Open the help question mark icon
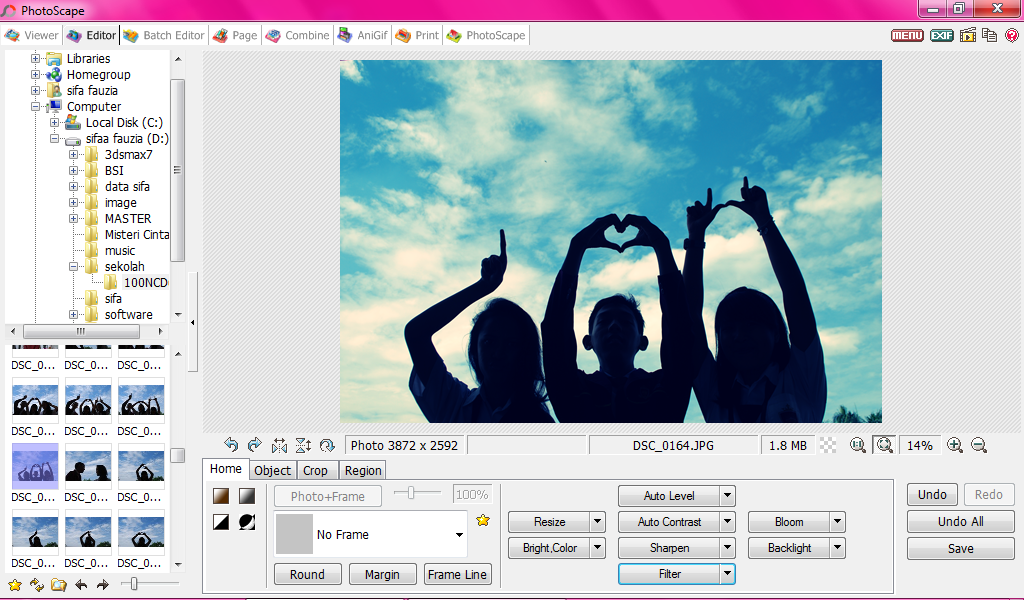 [1012, 35]
